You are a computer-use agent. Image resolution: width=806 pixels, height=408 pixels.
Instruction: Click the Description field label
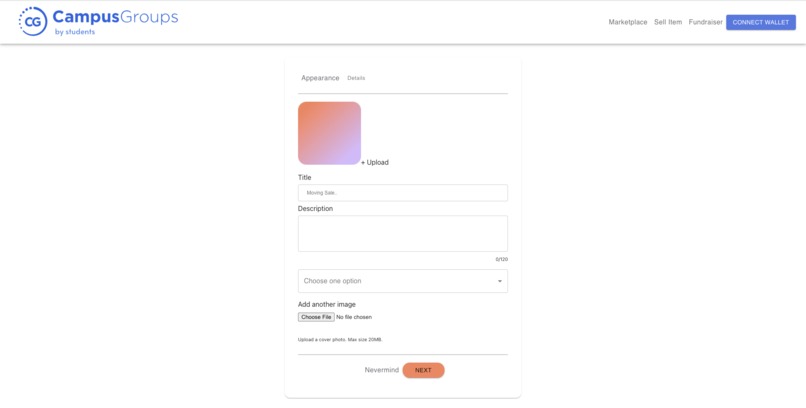(316, 209)
